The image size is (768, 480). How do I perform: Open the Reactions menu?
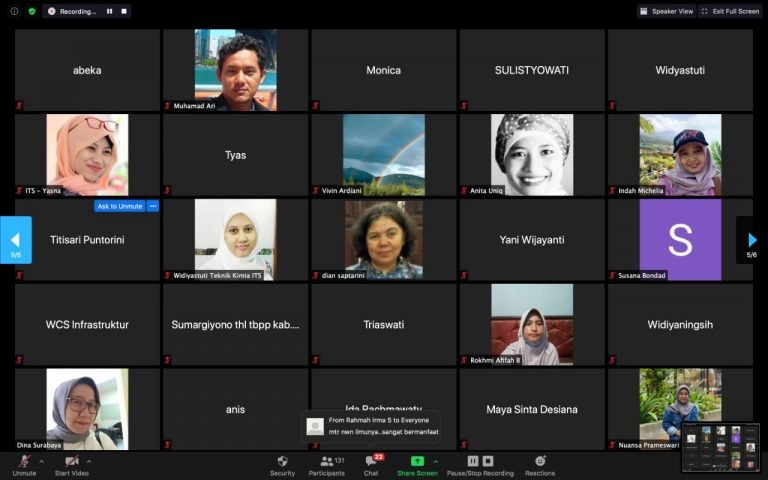pos(540,461)
